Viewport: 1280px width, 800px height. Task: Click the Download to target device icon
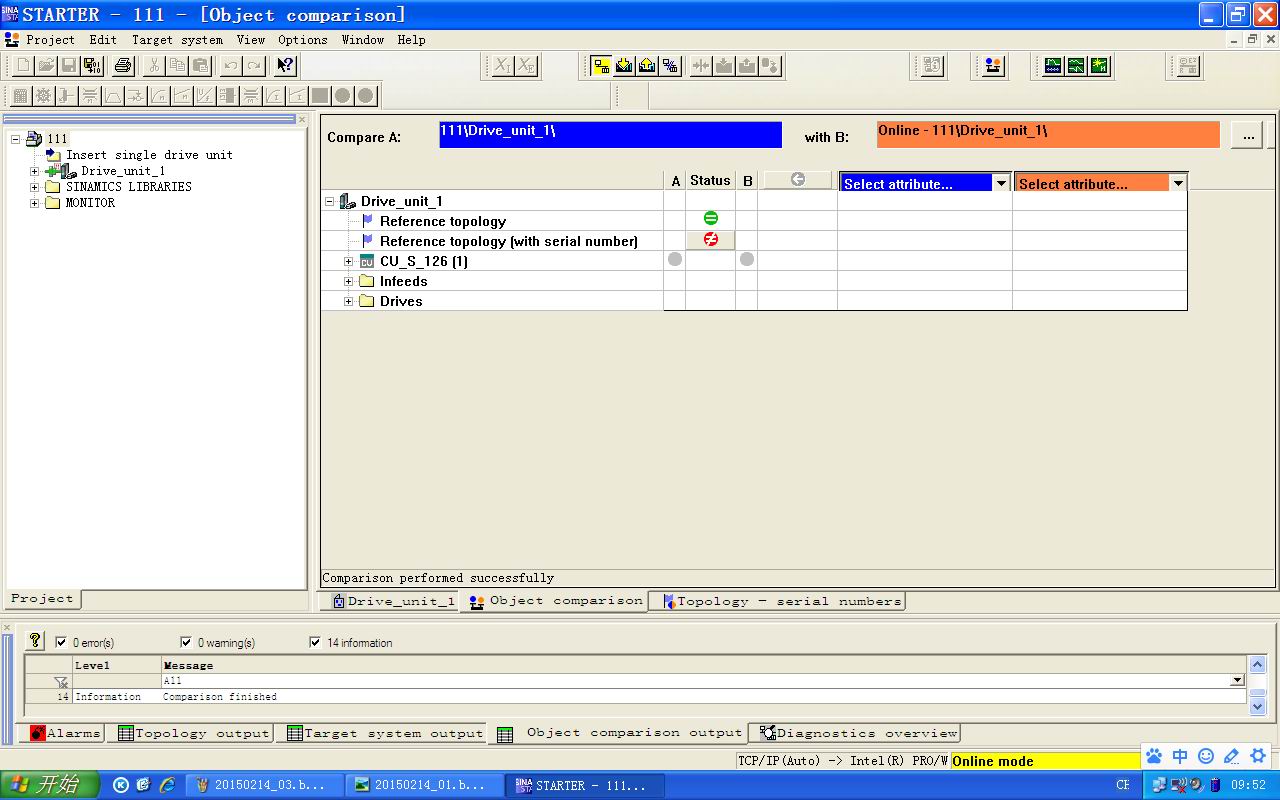click(624, 66)
